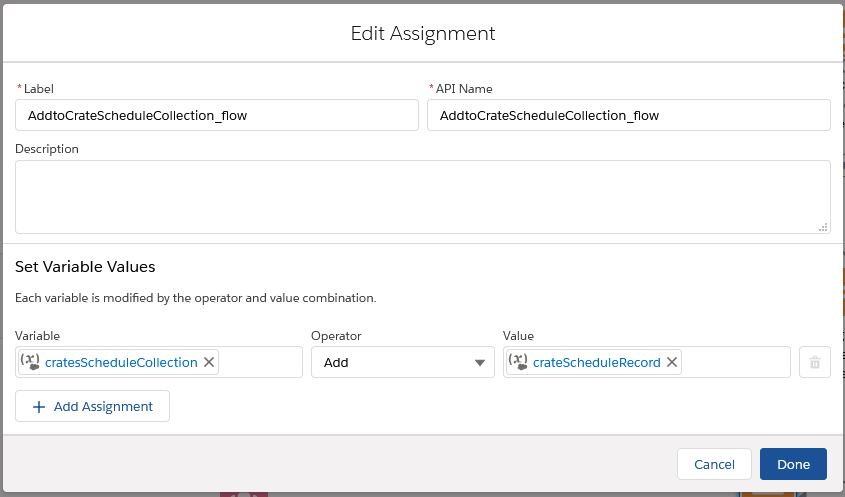Click the trash icon to delete assignment row
This screenshot has height=497, width=845.
click(814, 362)
